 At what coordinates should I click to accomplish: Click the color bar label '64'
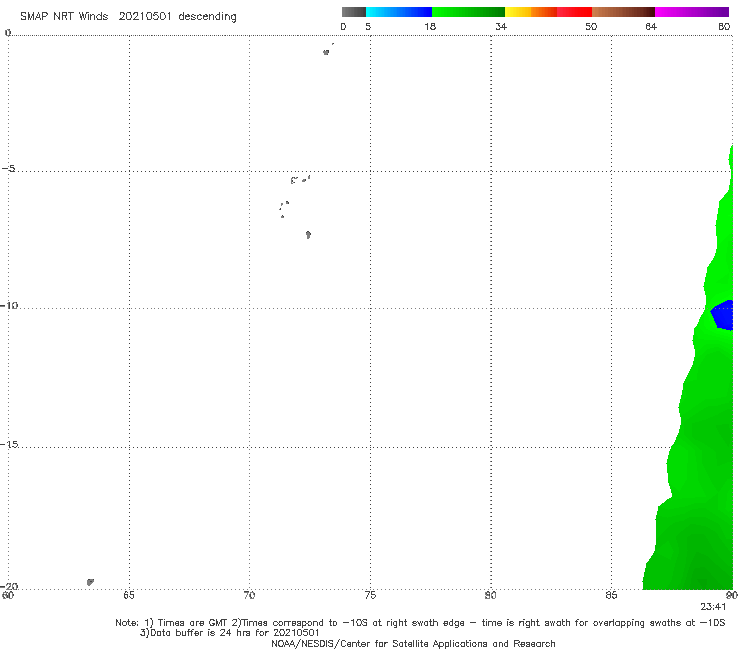click(x=651, y=26)
